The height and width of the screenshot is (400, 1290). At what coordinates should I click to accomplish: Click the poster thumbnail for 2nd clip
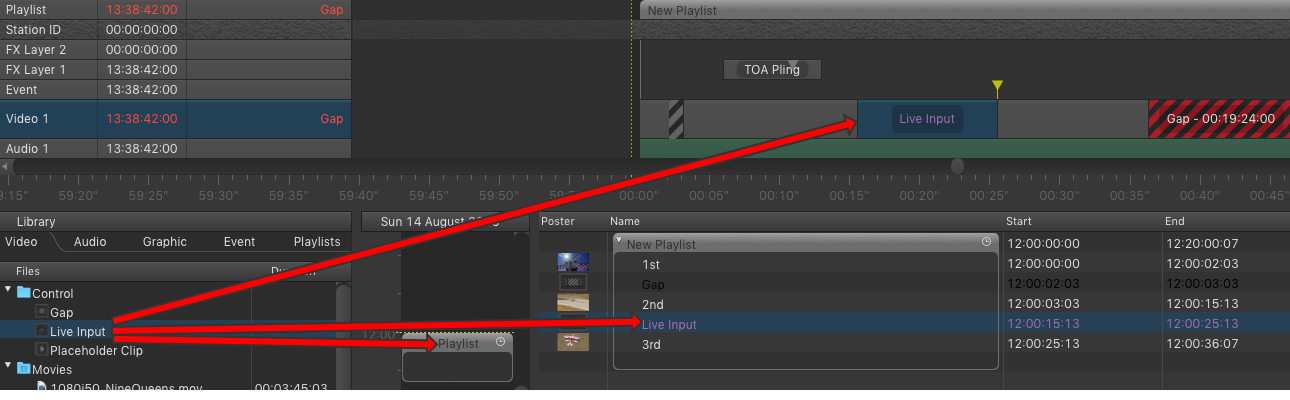[573, 303]
